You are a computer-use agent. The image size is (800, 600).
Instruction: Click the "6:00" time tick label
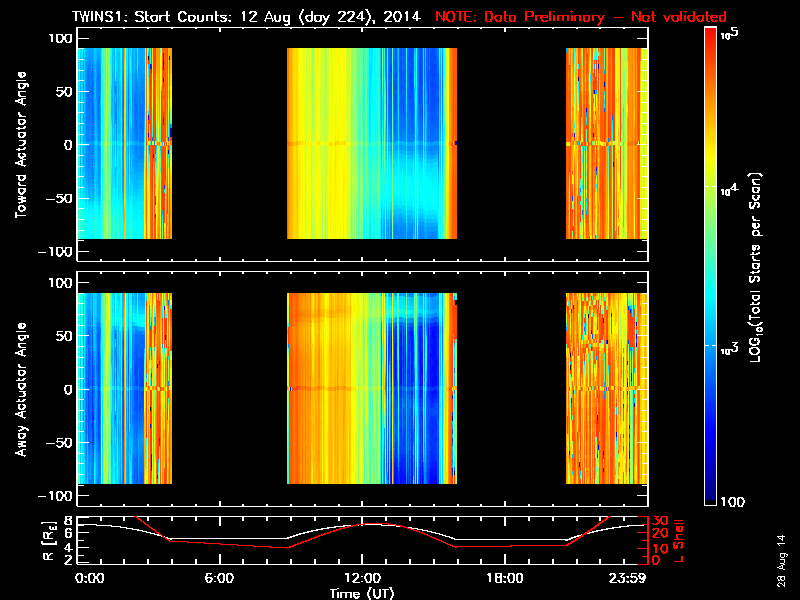coord(219,579)
